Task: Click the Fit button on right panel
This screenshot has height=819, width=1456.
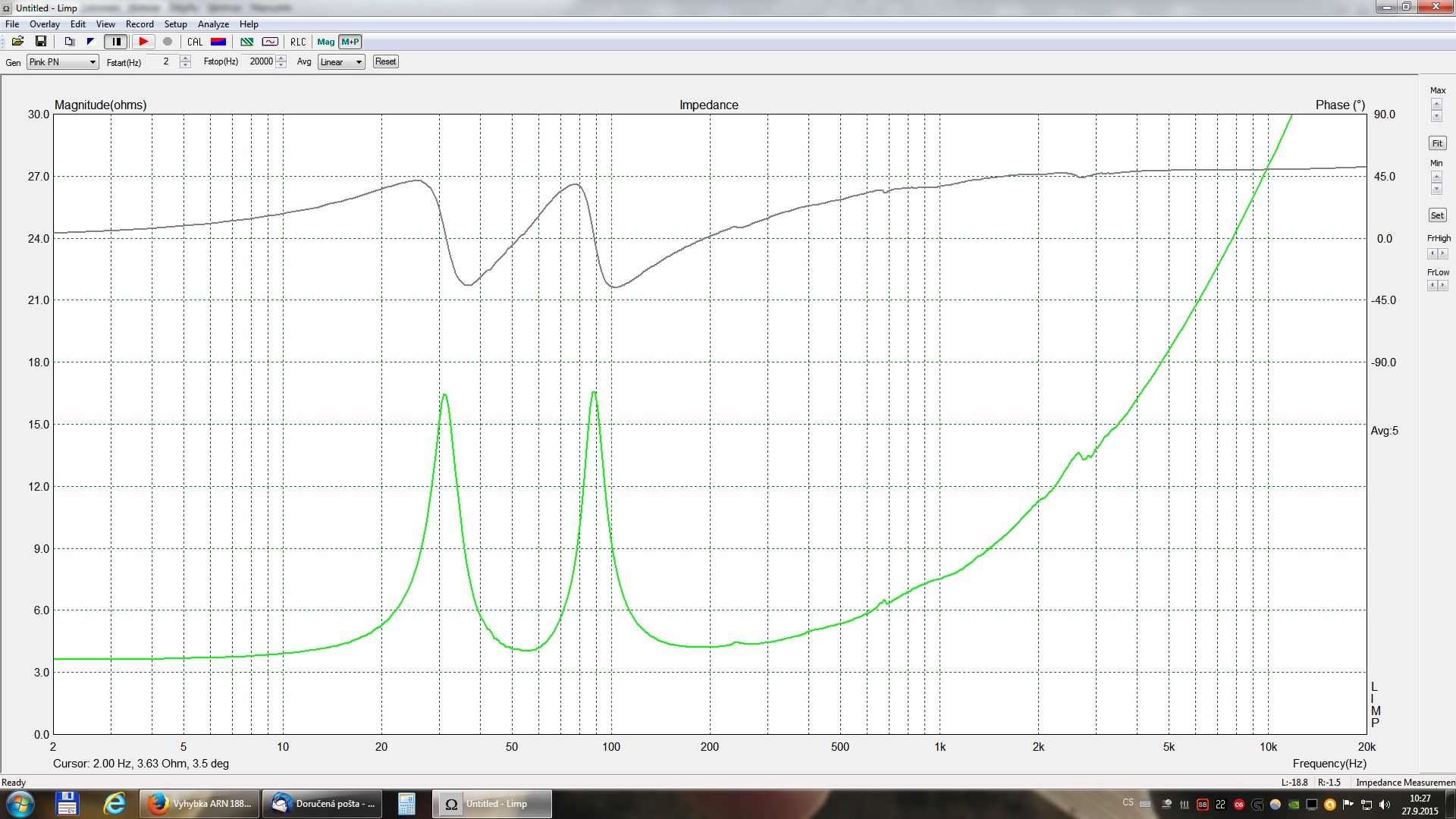Action: [1437, 143]
